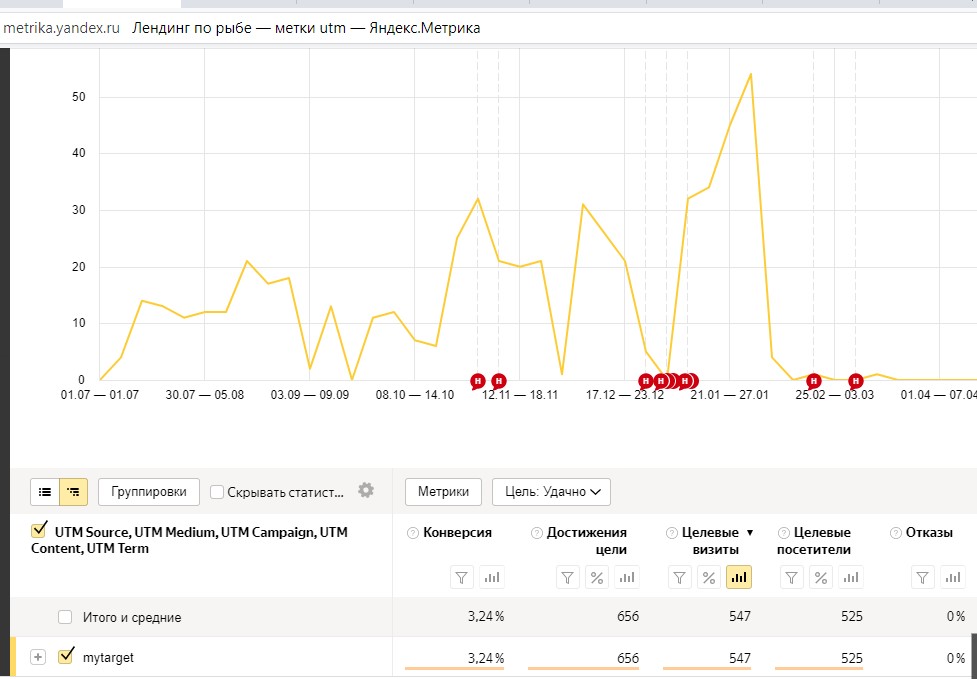This screenshot has height=679, width=977.
Task: Click Целевые визиты sort arrow
Action: click(x=750, y=533)
